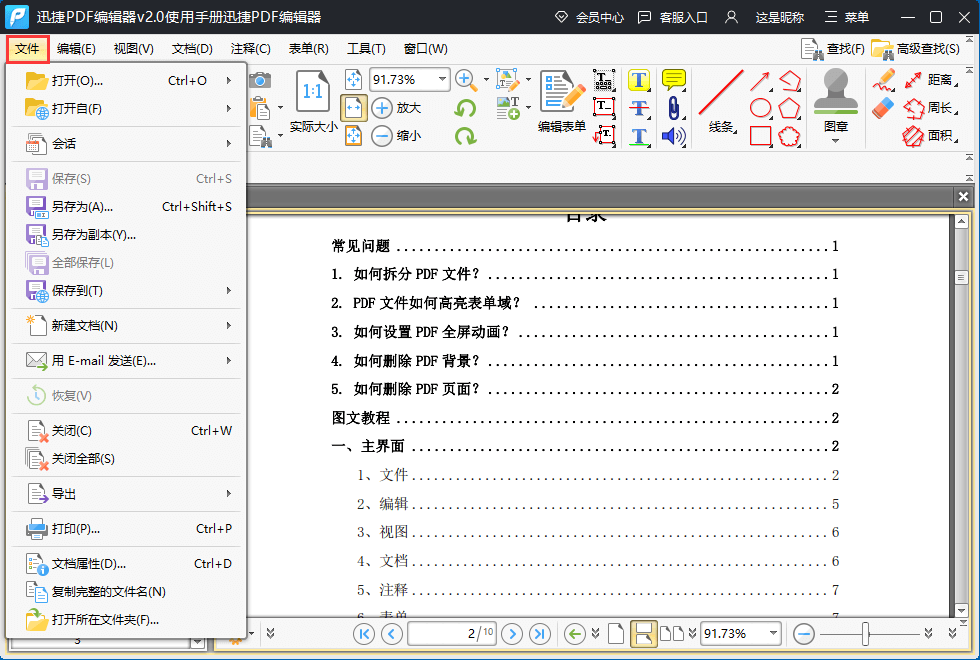980x660 pixels.
Task: Select the paperclip file attachment tool
Action: click(674, 108)
